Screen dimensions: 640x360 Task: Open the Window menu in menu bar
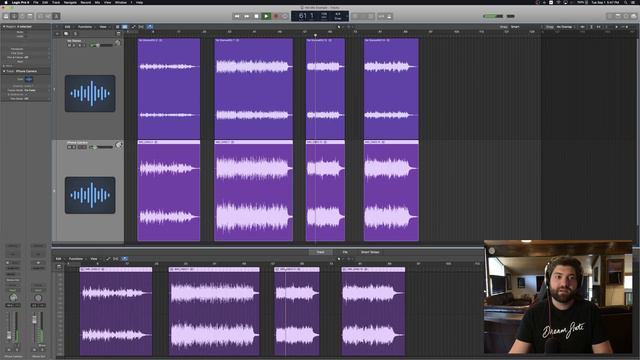(121, 2)
